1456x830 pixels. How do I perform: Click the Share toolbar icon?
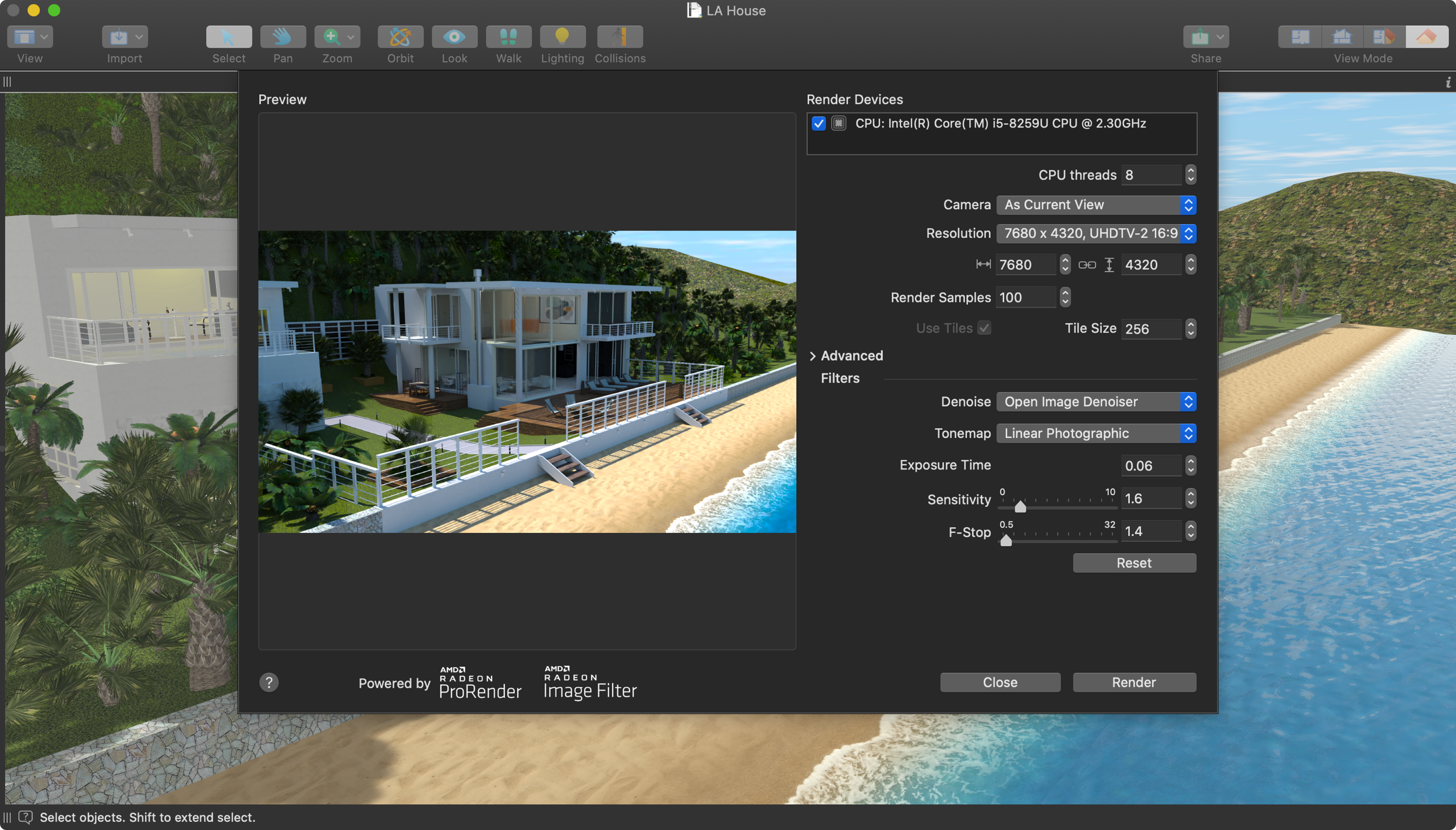click(x=1200, y=37)
